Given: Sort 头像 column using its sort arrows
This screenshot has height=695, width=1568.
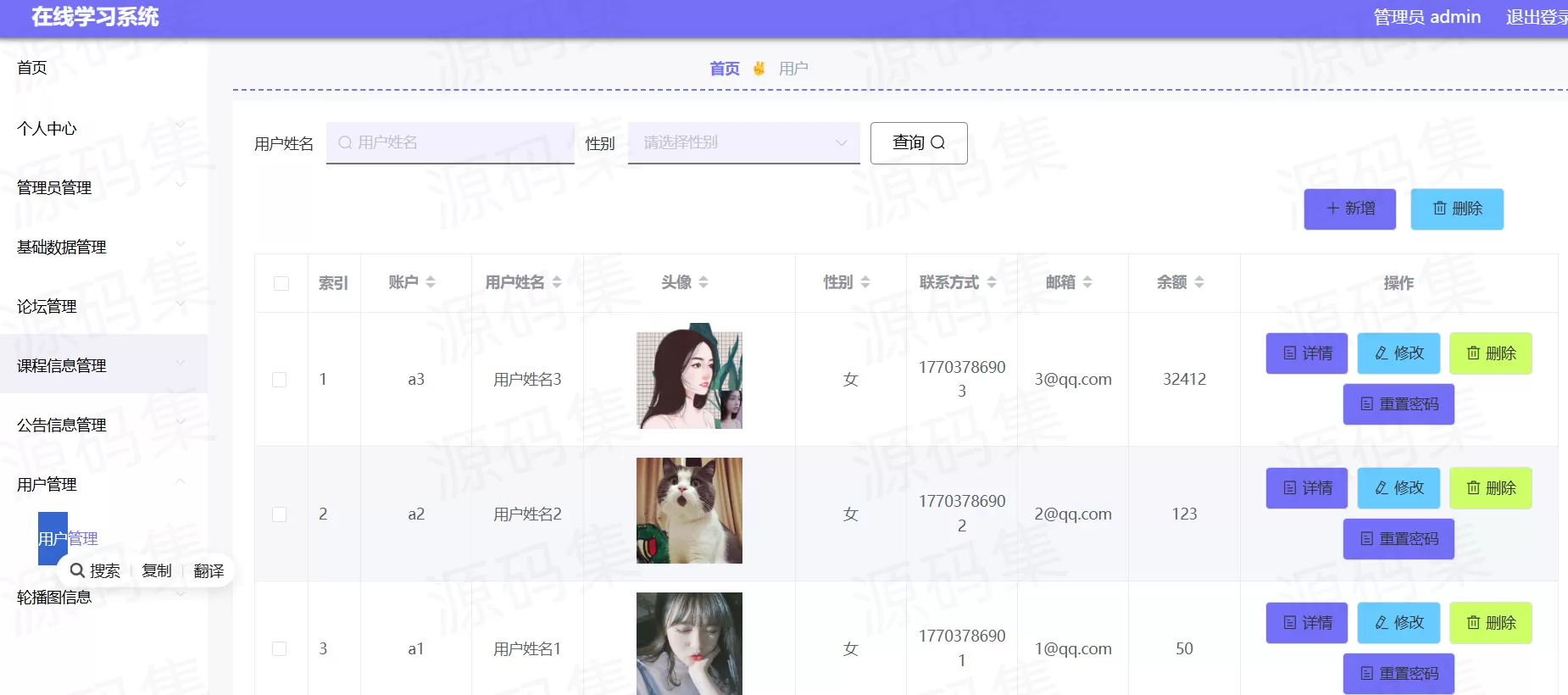Looking at the screenshot, I should [x=703, y=282].
